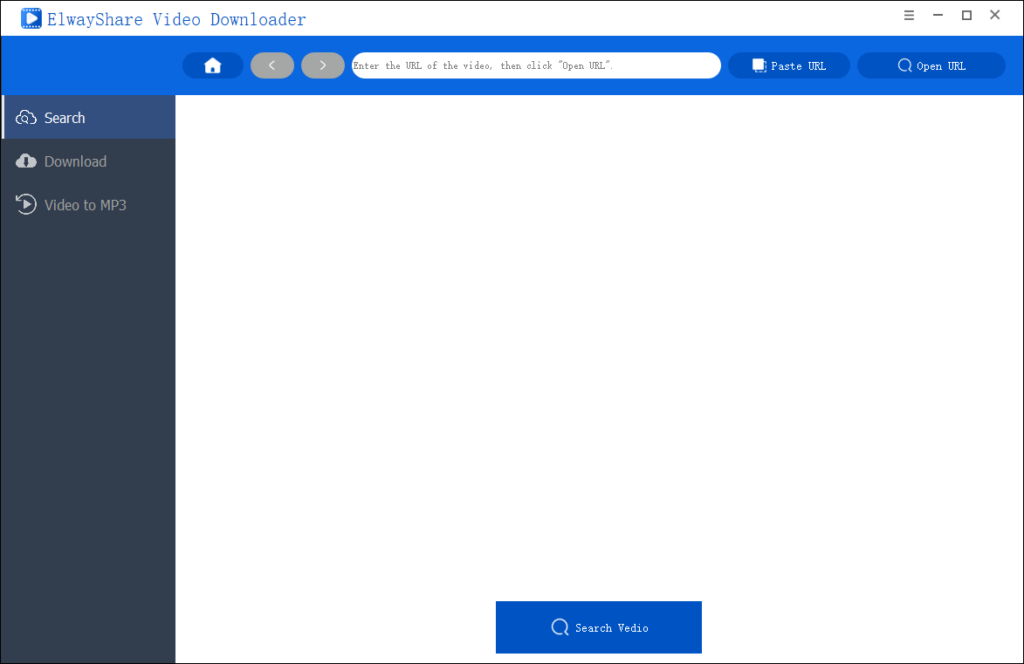Switch to the Search tab
This screenshot has height=664, width=1024.
[65, 118]
